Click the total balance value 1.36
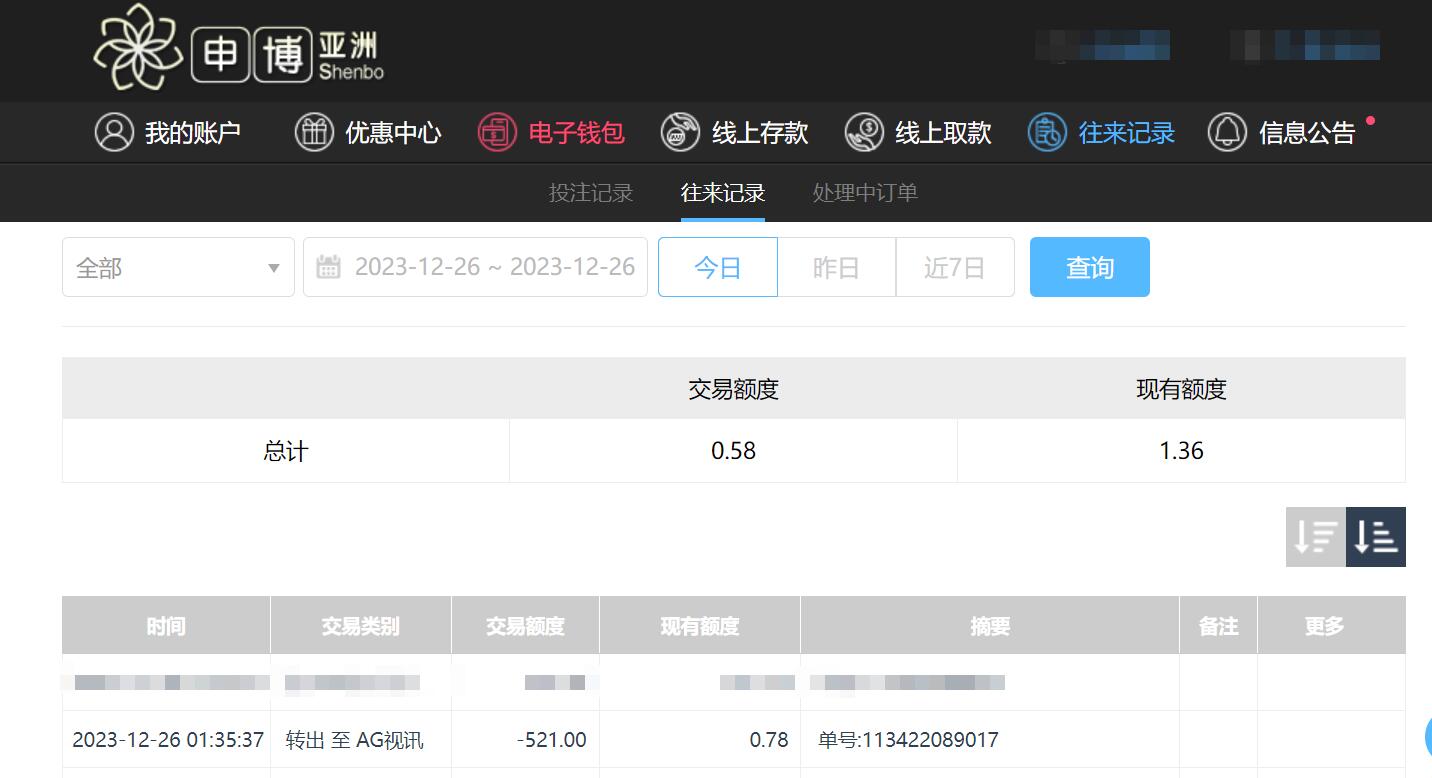Image resolution: width=1432 pixels, height=778 pixels. click(x=1181, y=451)
